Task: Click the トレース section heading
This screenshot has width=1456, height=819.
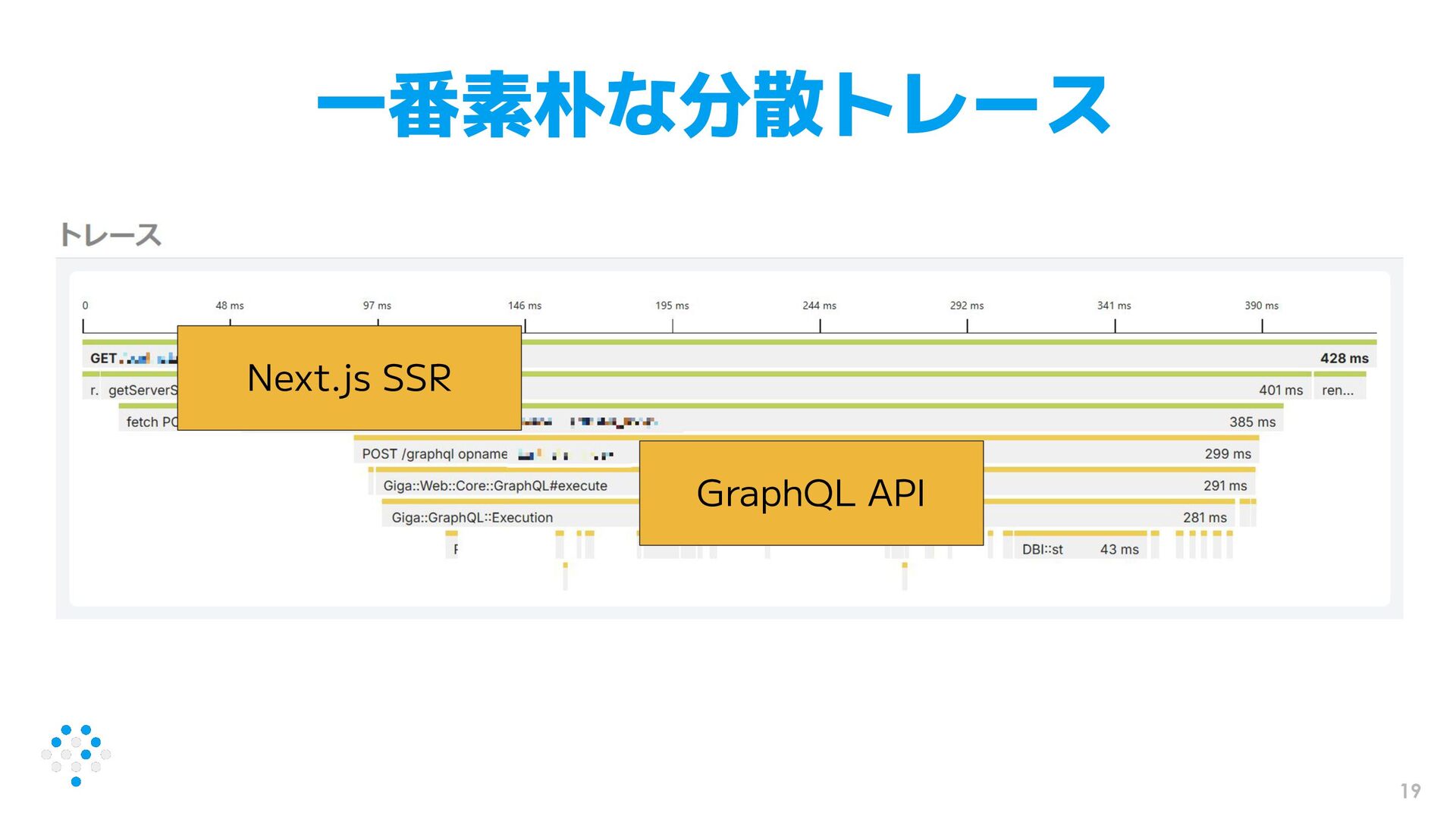Action: (111, 235)
